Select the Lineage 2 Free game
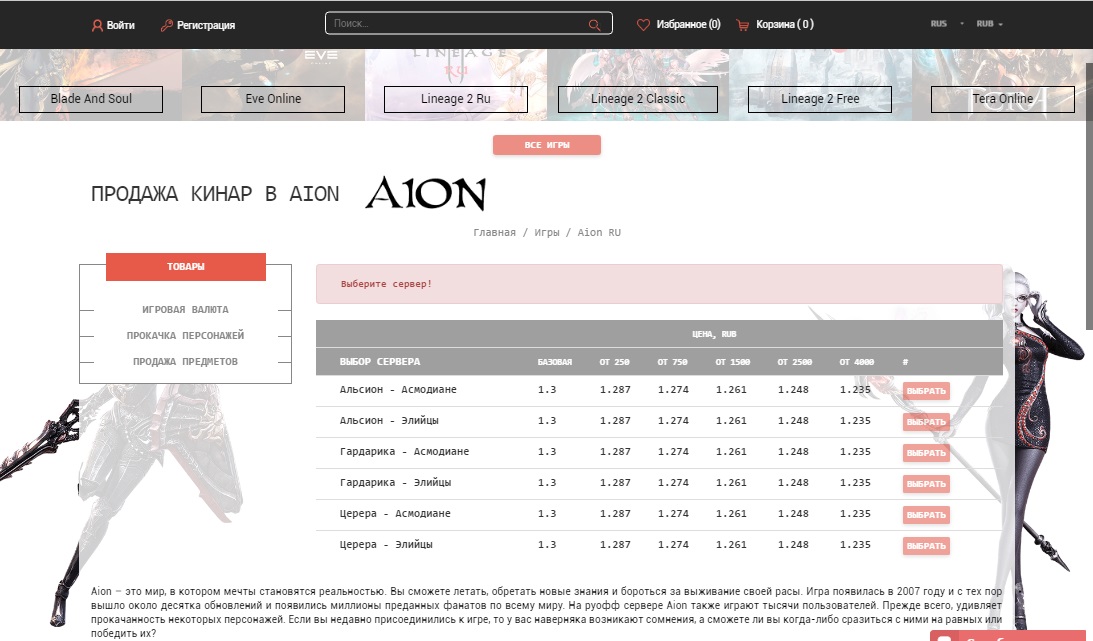1093x641 pixels. (820, 99)
